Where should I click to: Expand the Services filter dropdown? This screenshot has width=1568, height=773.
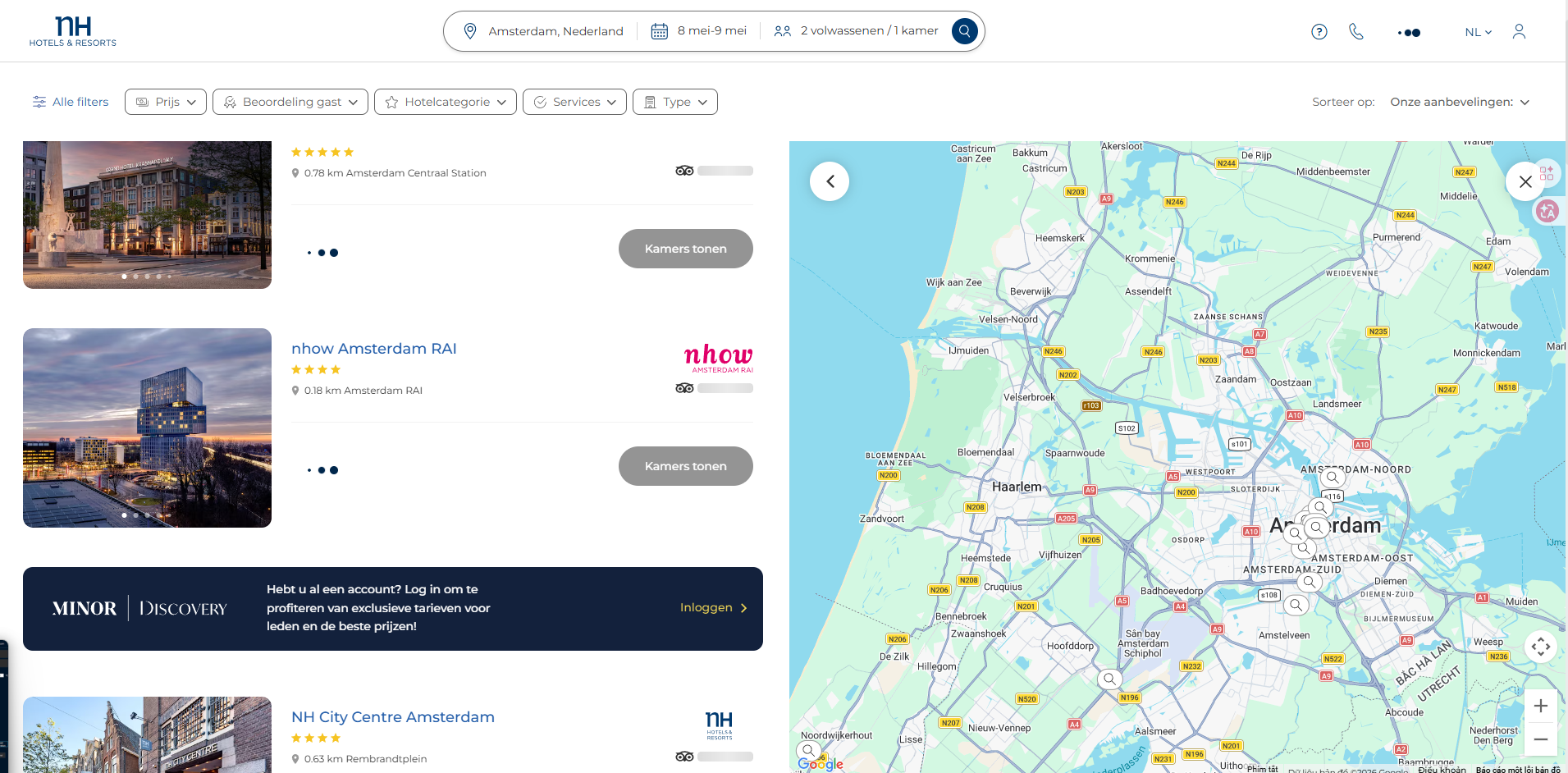tap(575, 102)
